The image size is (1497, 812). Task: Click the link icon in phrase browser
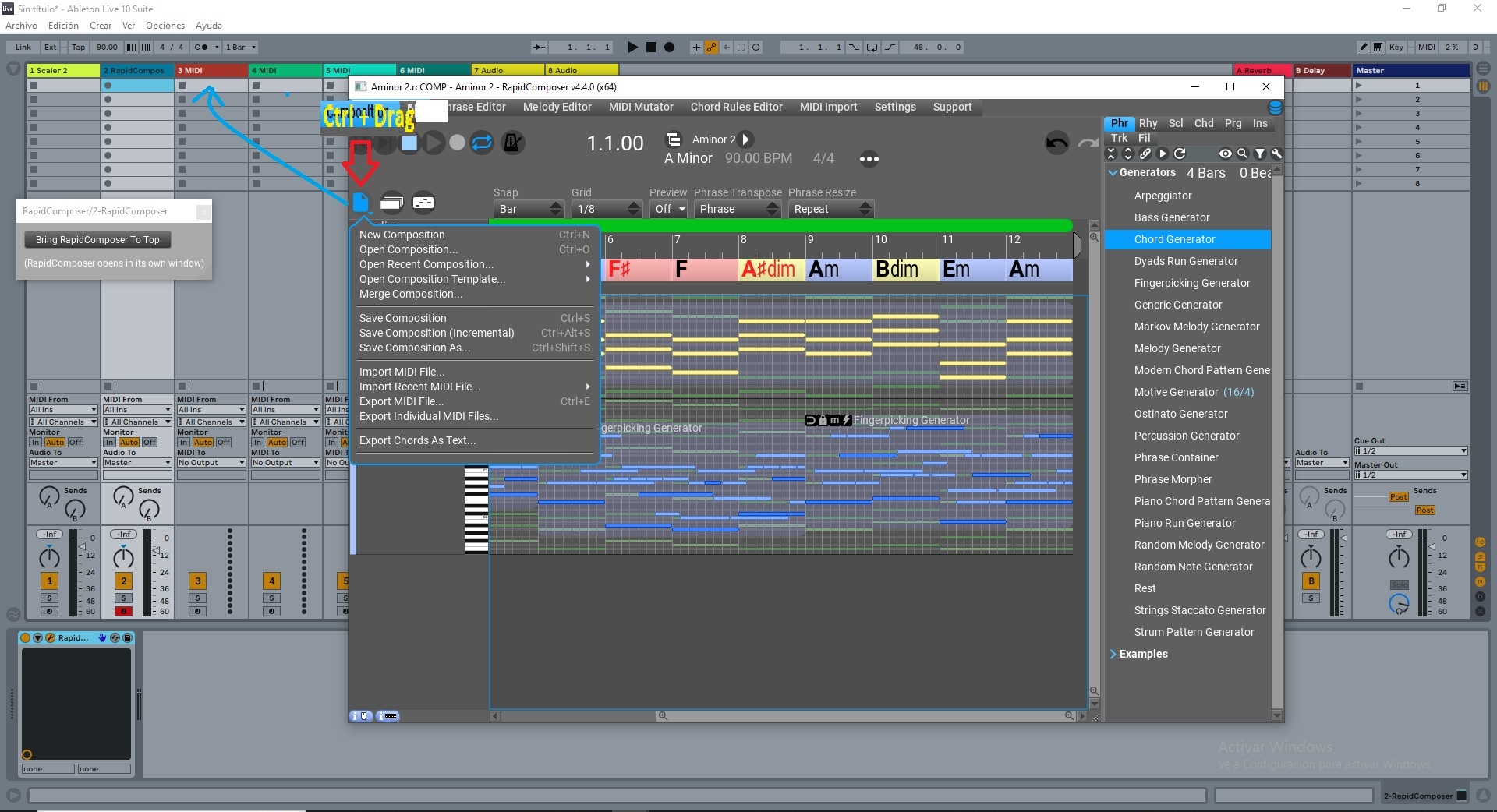(x=1145, y=154)
